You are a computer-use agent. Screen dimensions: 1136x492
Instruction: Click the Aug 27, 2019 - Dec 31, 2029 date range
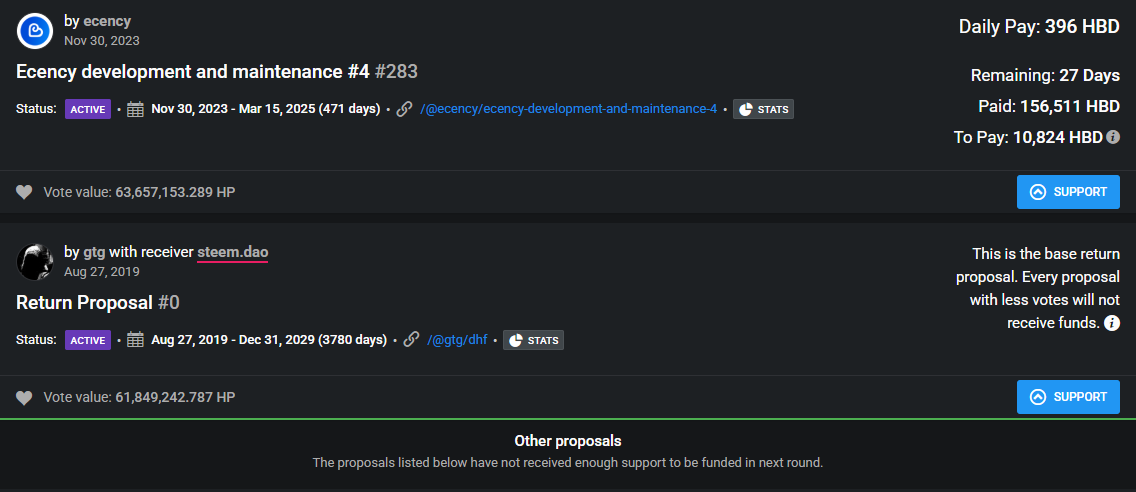(269, 340)
